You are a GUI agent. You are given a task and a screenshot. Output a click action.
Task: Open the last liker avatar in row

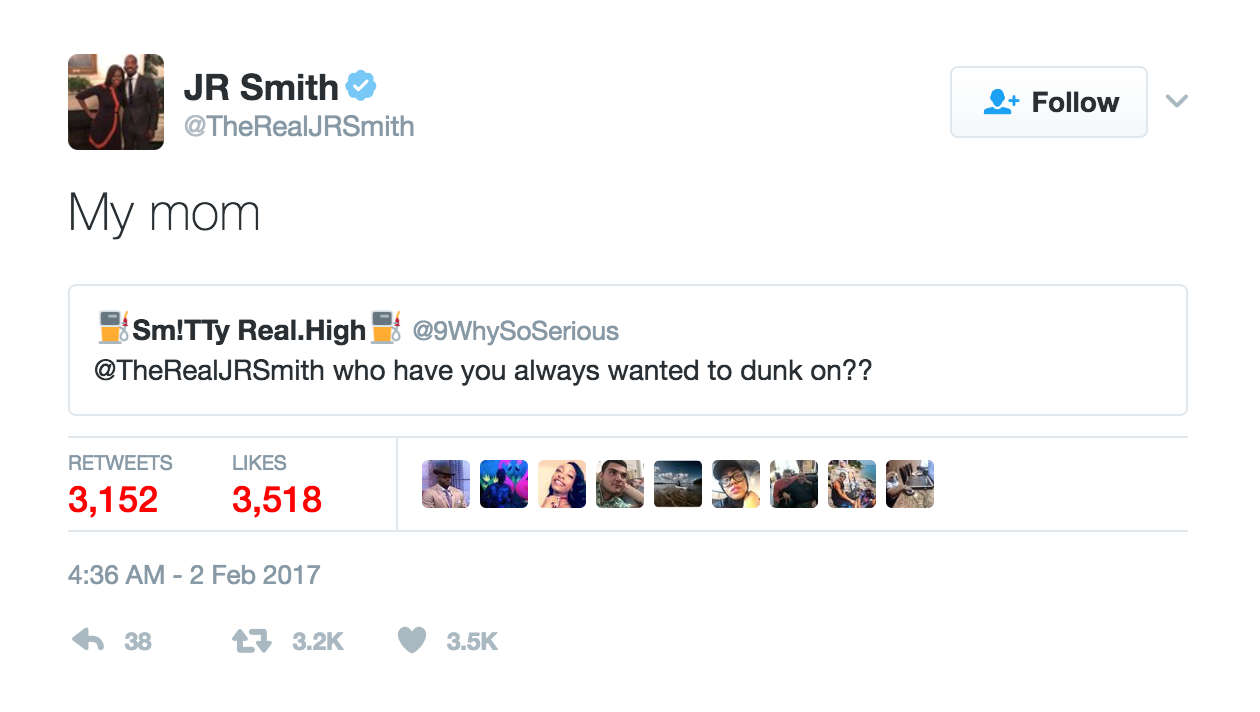910,484
